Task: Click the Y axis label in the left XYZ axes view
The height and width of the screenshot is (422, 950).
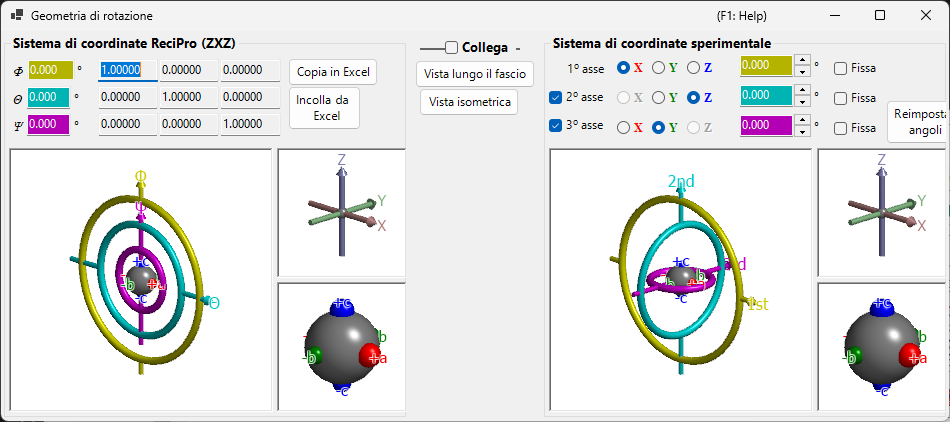Action: pyautogui.click(x=382, y=200)
